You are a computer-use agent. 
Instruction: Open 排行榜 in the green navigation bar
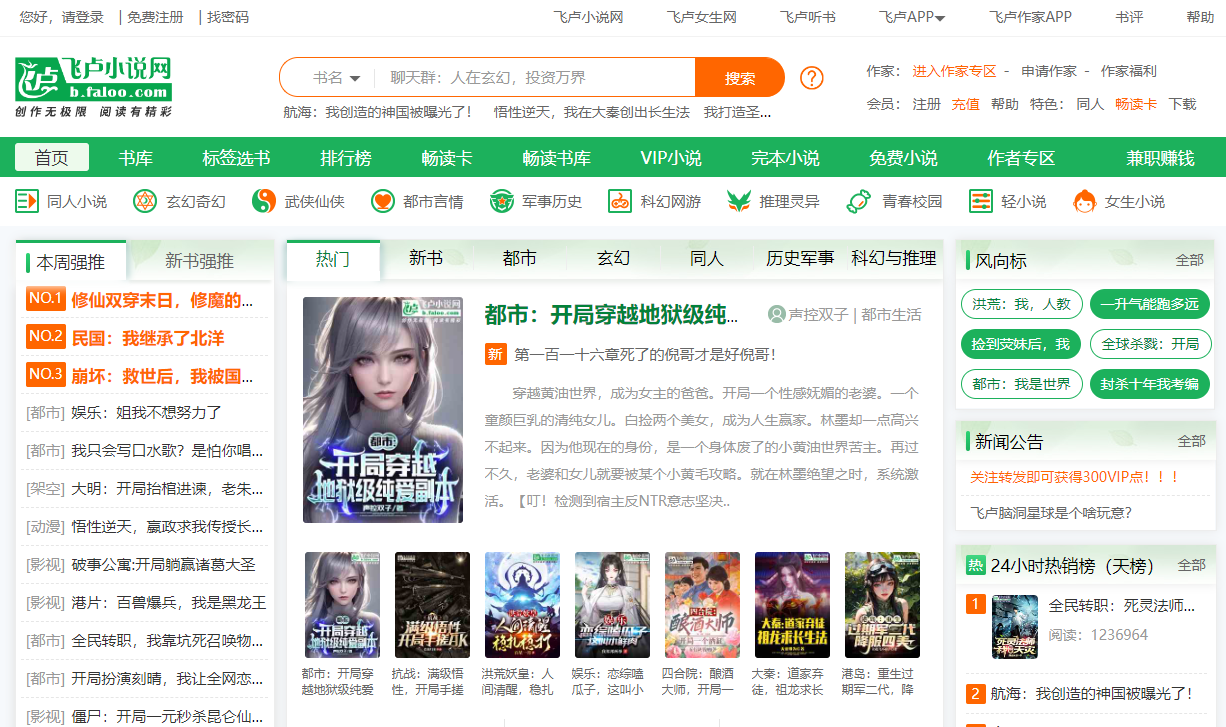pyautogui.click(x=346, y=158)
